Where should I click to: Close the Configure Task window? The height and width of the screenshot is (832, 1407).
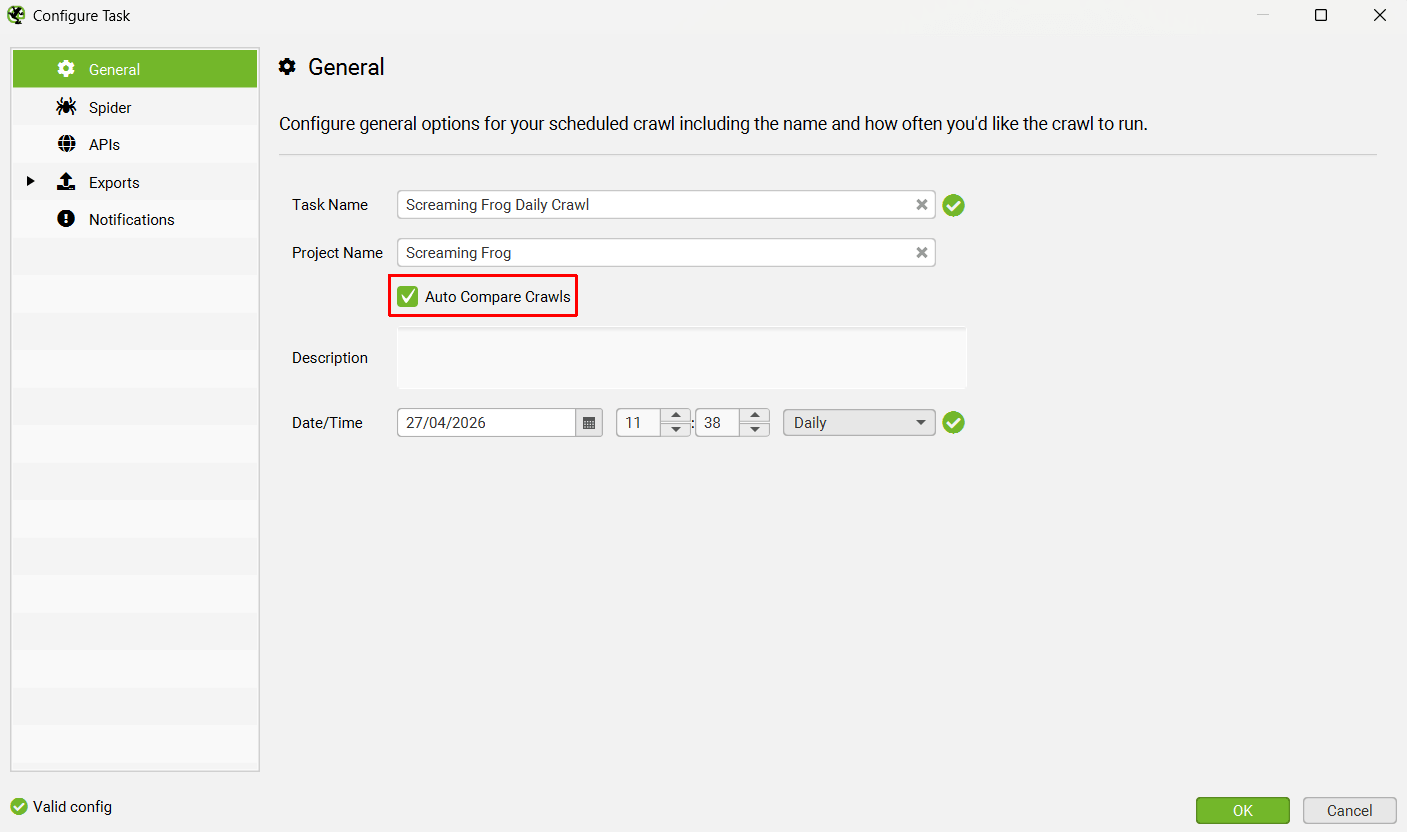(x=1379, y=15)
